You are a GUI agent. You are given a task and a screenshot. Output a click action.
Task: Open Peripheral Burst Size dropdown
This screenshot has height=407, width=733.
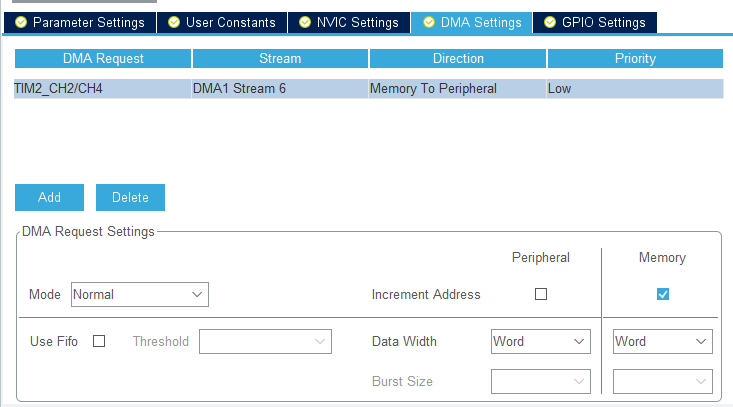(x=541, y=381)
